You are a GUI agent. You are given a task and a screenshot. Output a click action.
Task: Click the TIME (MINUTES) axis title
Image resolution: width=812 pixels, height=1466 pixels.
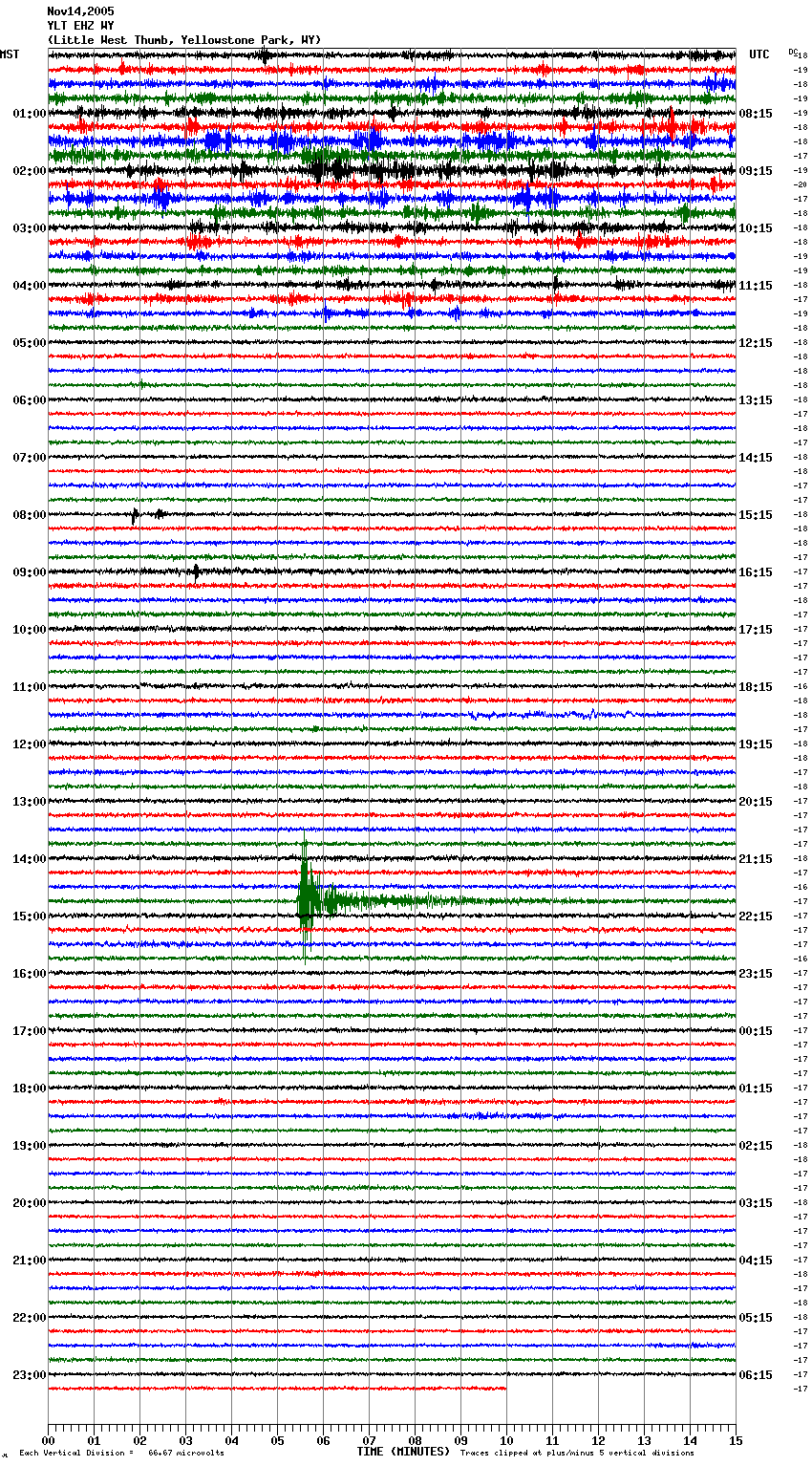pyautogui.click(x=403, y=1452)
